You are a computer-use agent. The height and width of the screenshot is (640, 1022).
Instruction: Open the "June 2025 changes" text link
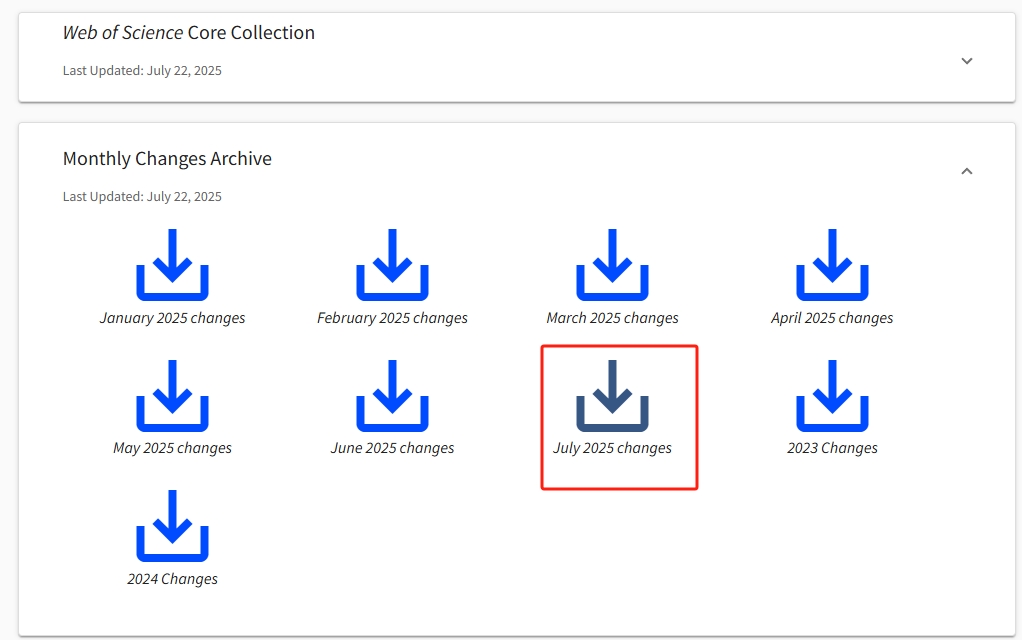392,448
